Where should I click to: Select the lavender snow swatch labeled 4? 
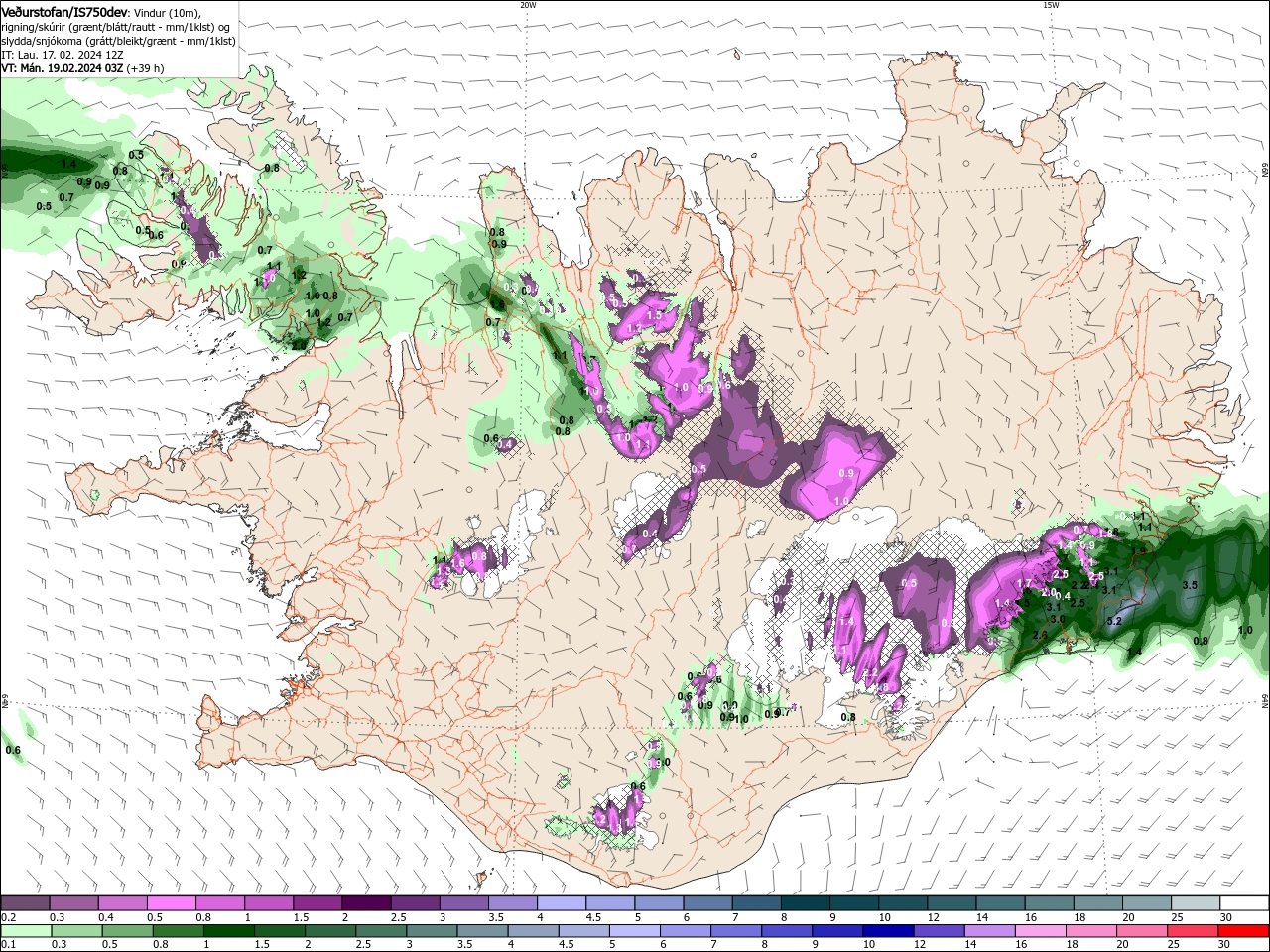tap(561, 903)
